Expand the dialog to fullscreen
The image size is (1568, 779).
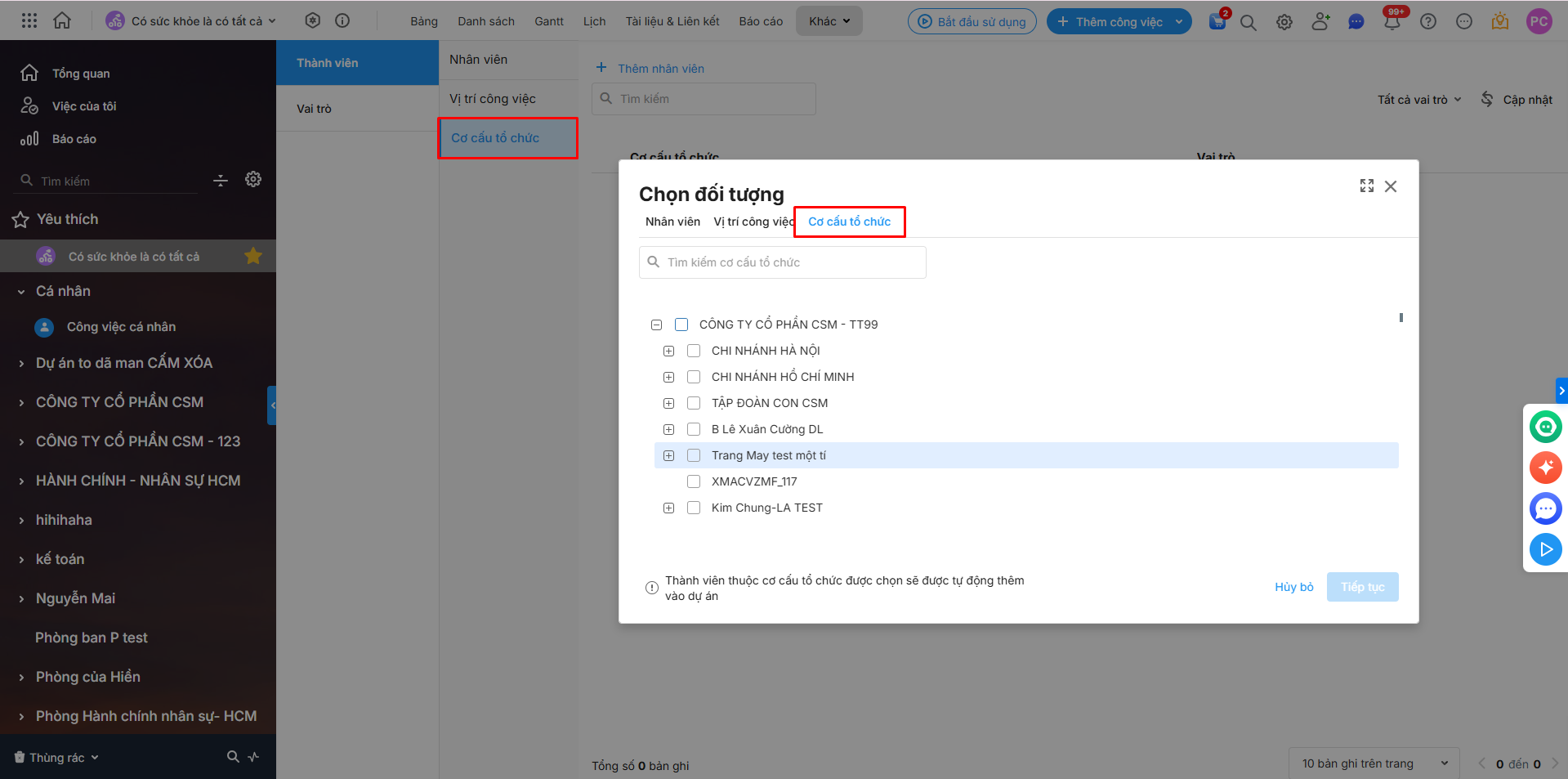pos(1366,186)
